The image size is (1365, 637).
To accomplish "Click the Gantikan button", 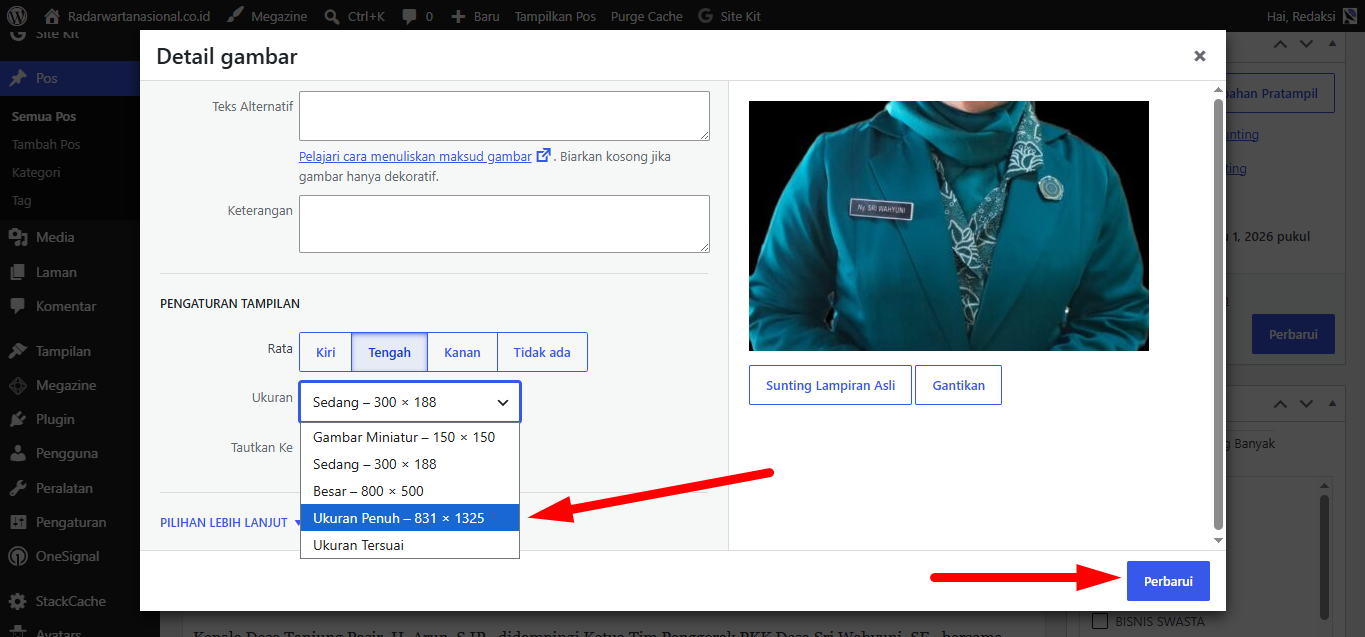I will pyautogui.click(x=958, y=385).
